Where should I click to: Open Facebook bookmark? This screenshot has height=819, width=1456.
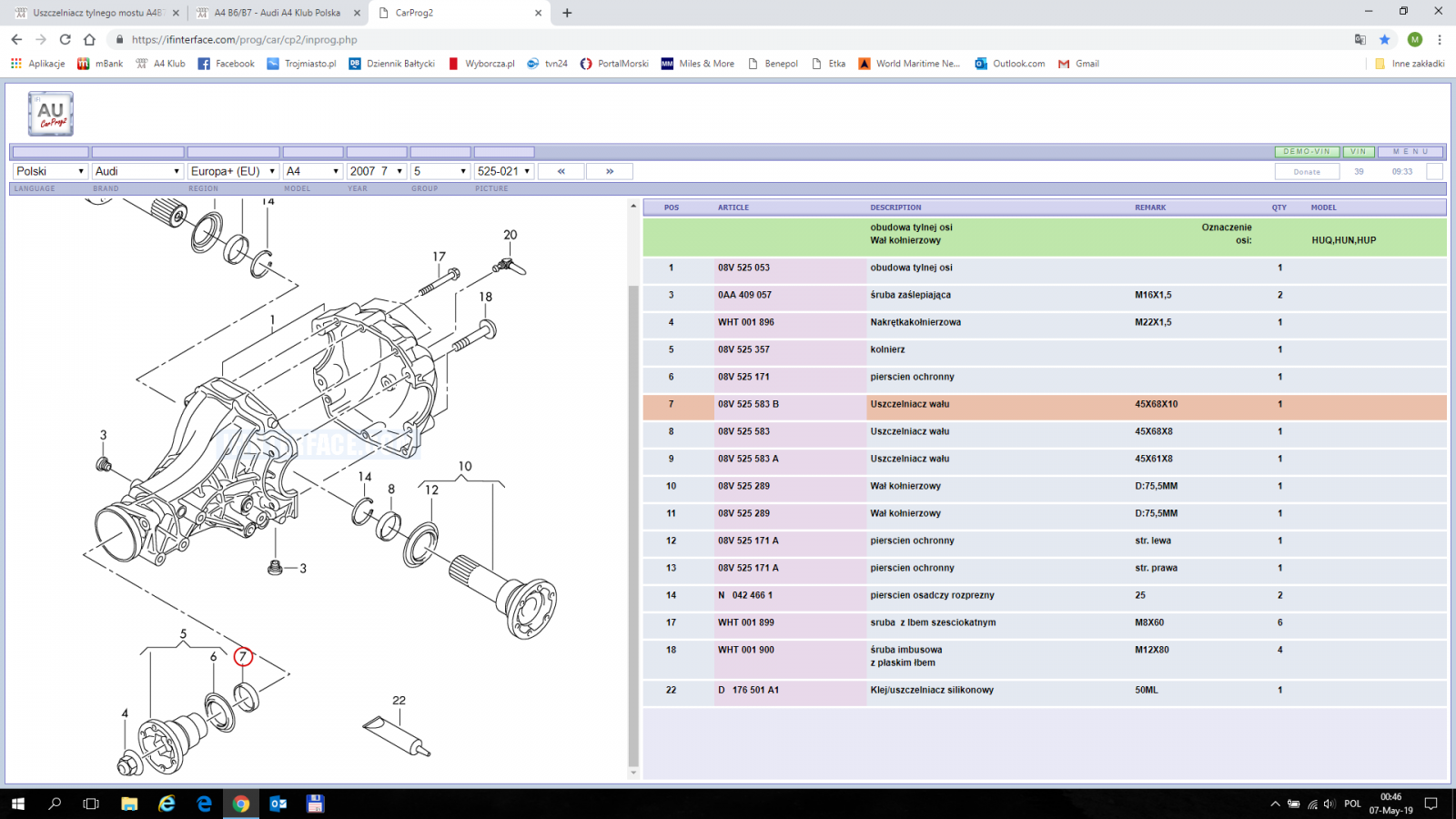[x=226, y=64]
